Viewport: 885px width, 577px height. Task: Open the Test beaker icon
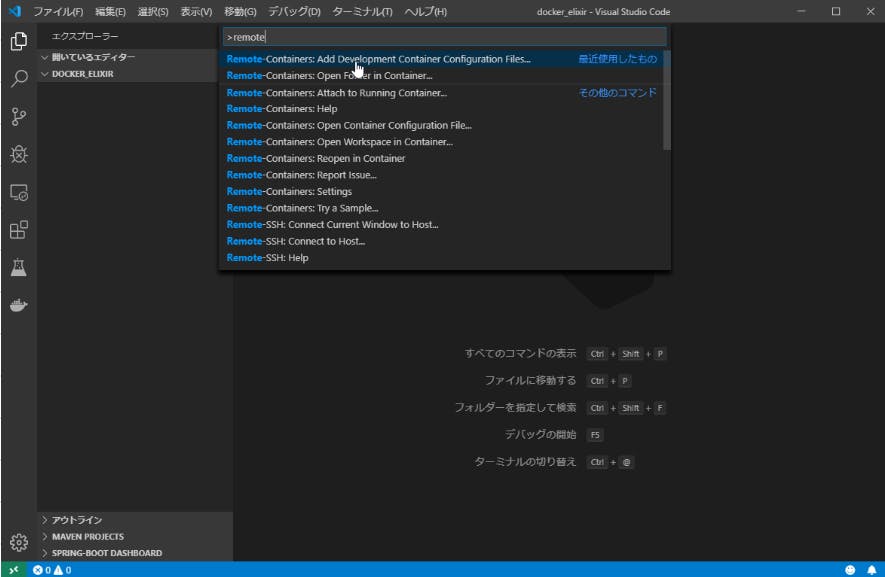[x=19, y=268]
